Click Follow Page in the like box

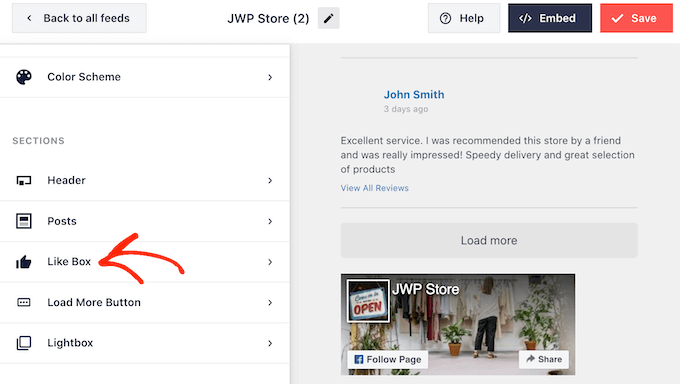pyautogui.click(x=388, y=359)
